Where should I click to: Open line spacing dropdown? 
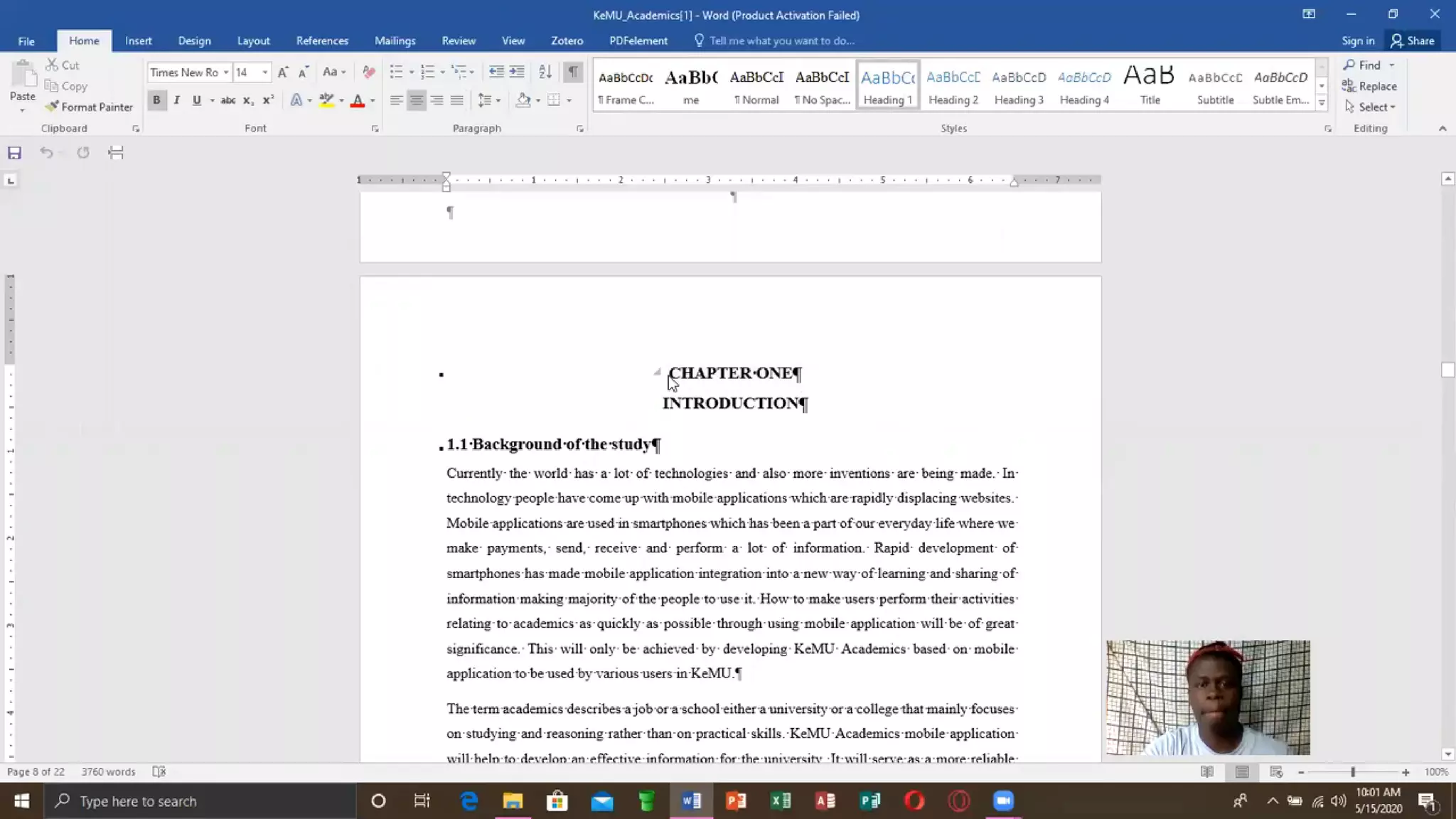tap(489, 100)
